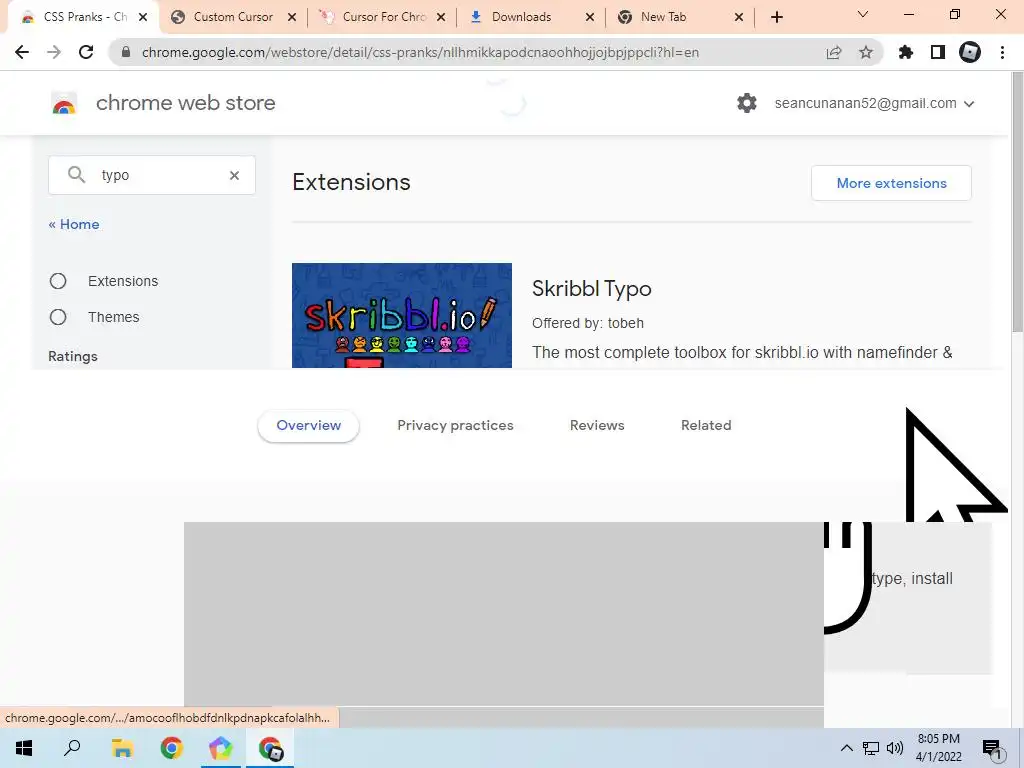Image resolution: width=1024 pixels, height=768 pixels.
Task: Click 'Offered by: tobeh' text
Action: [x=588, y=323]
